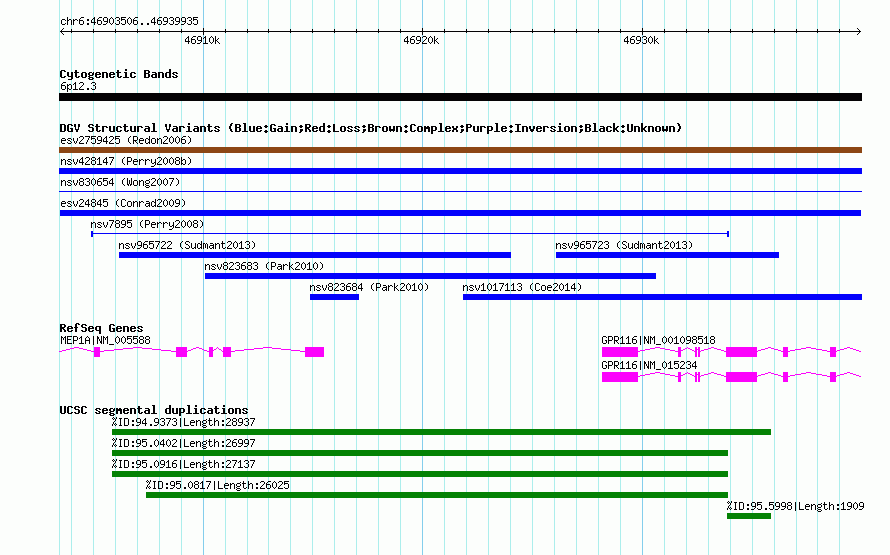
Task: Select the nsv823684 (Park2010) label
Action: [370, 287]
